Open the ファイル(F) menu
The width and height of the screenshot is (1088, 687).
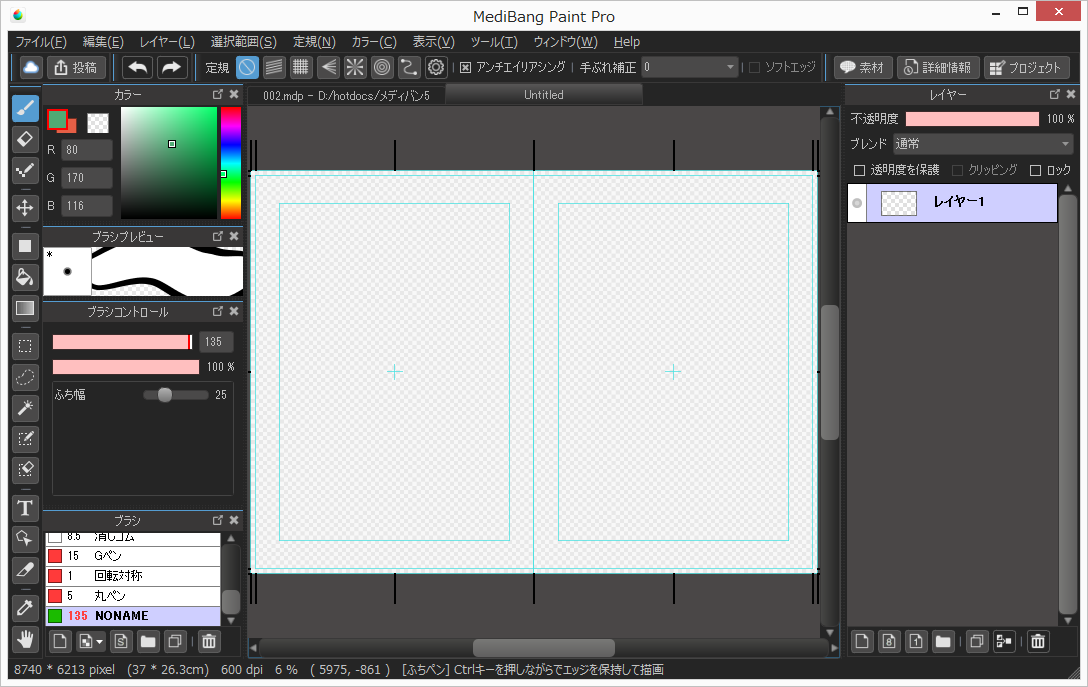(x=41, y=42)
